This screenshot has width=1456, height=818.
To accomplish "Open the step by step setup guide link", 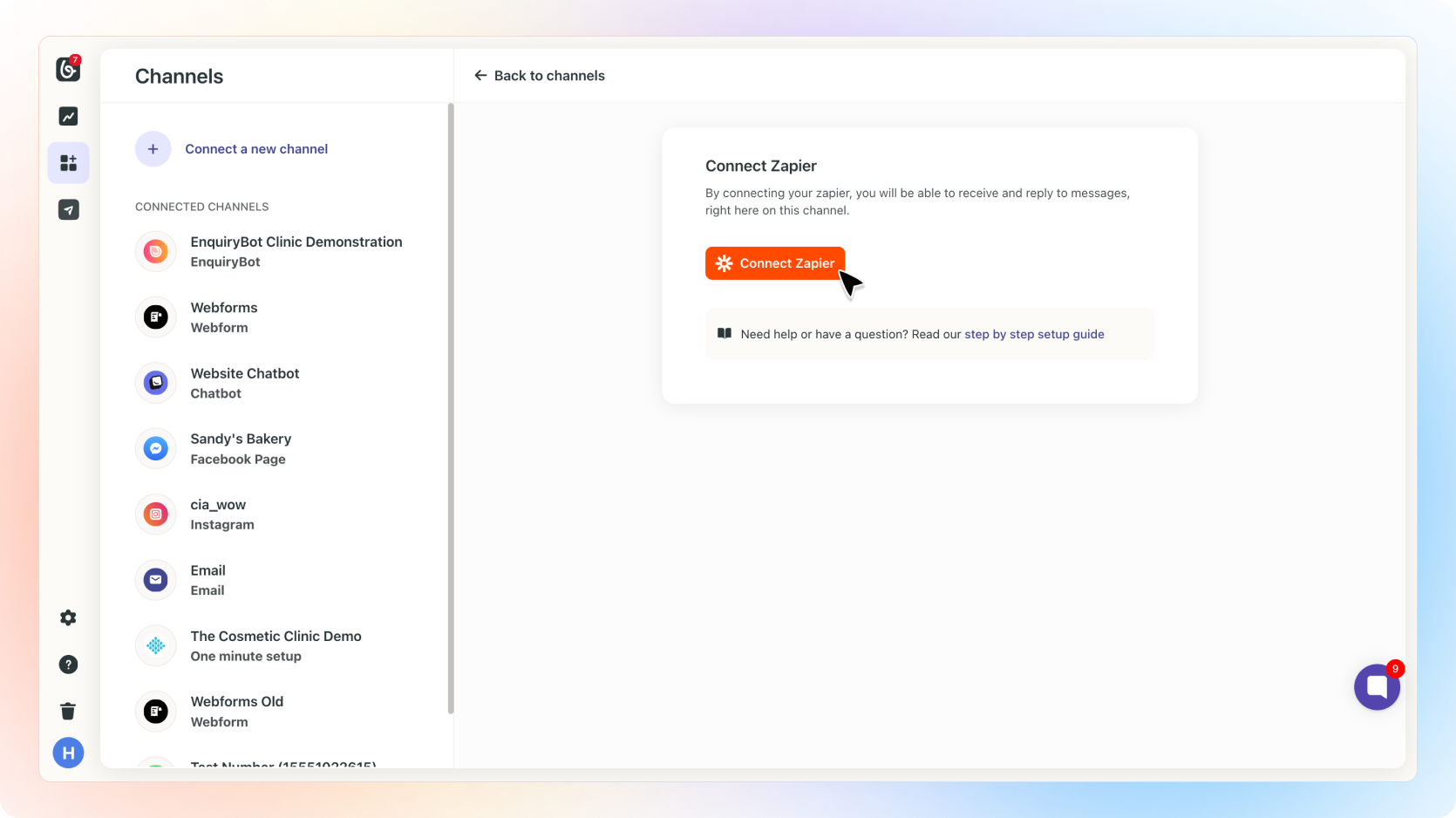I will [1034, 334].
